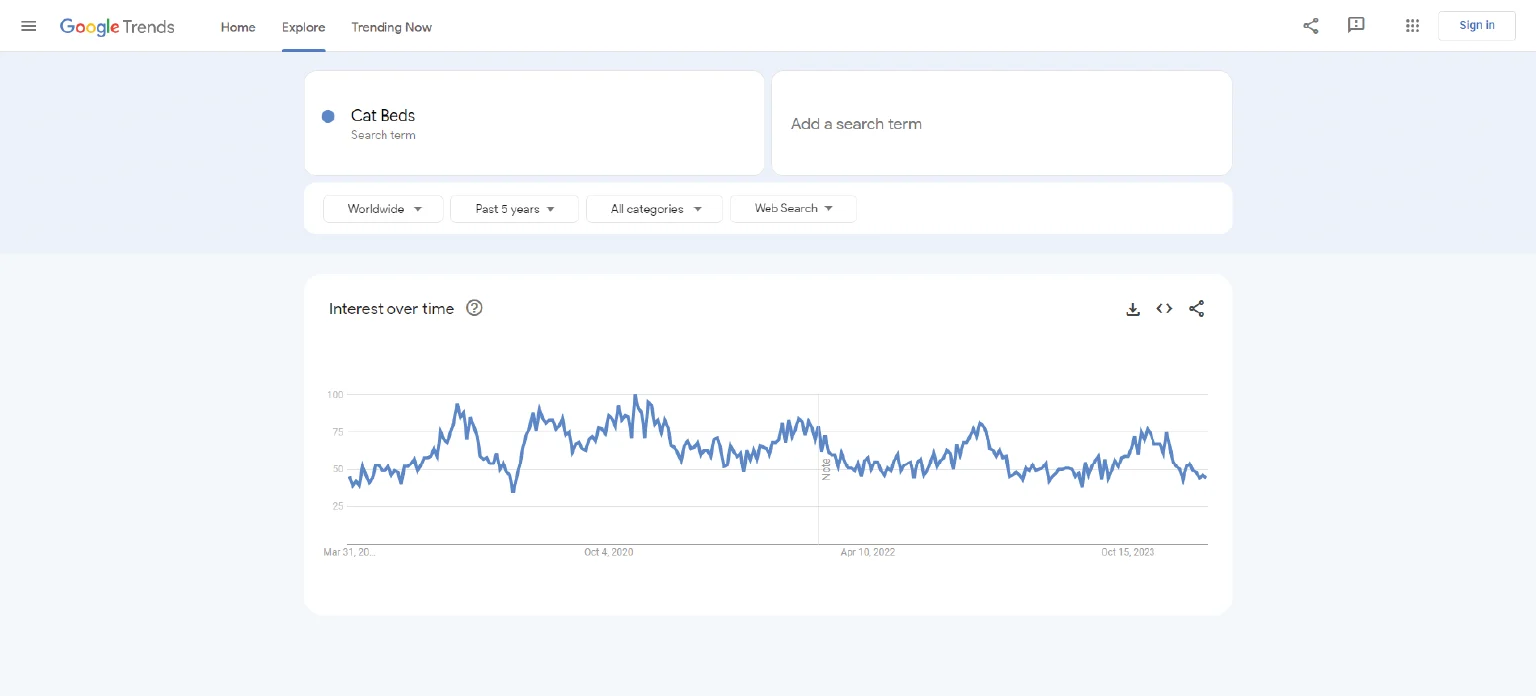Open help for Interest over time
This screenshot has height=696, width=1536.
pyautogui.click(x=475, y=308)
